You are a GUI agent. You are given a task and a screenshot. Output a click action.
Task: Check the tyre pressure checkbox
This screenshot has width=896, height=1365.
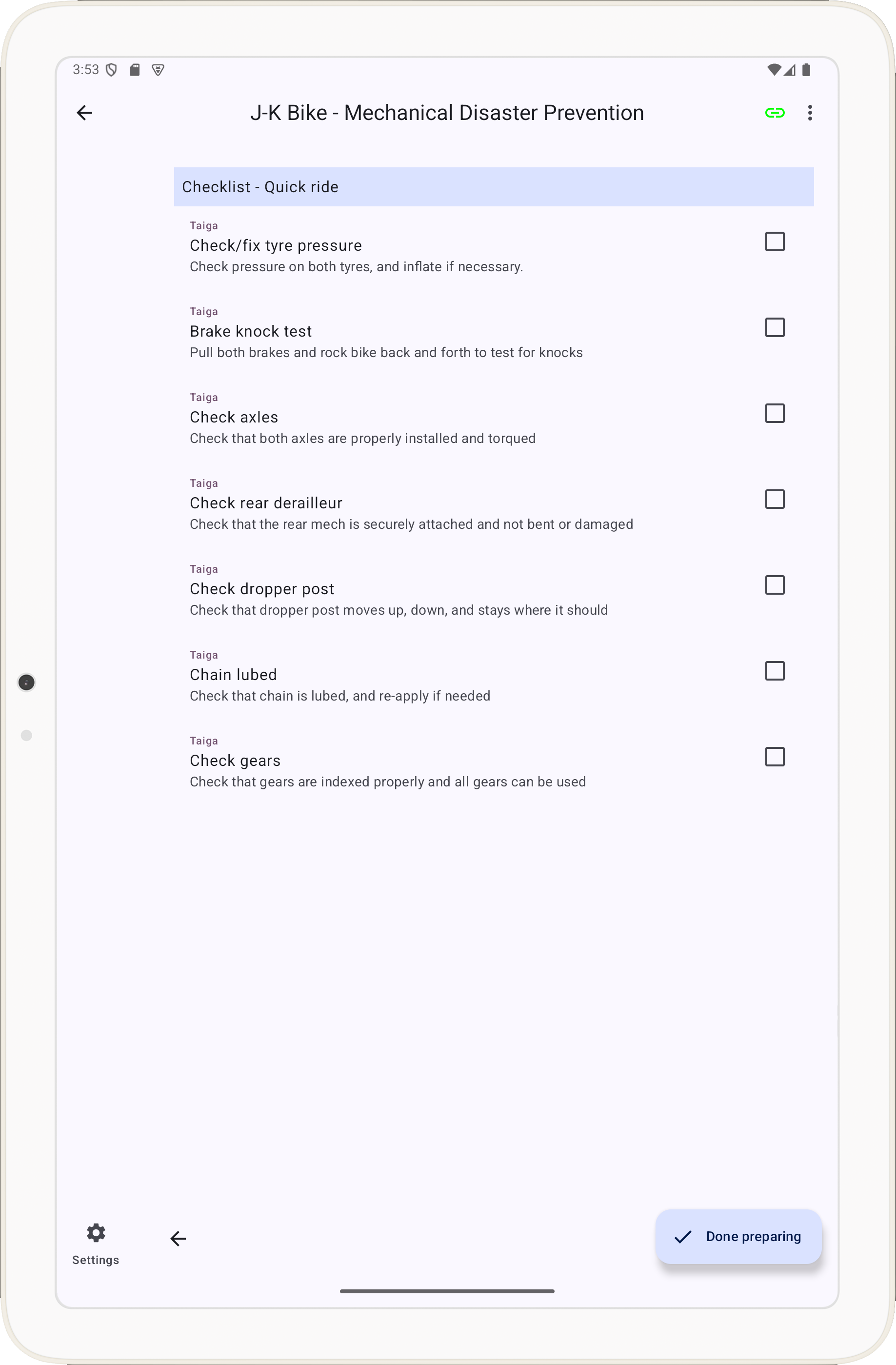click(775, 241)
